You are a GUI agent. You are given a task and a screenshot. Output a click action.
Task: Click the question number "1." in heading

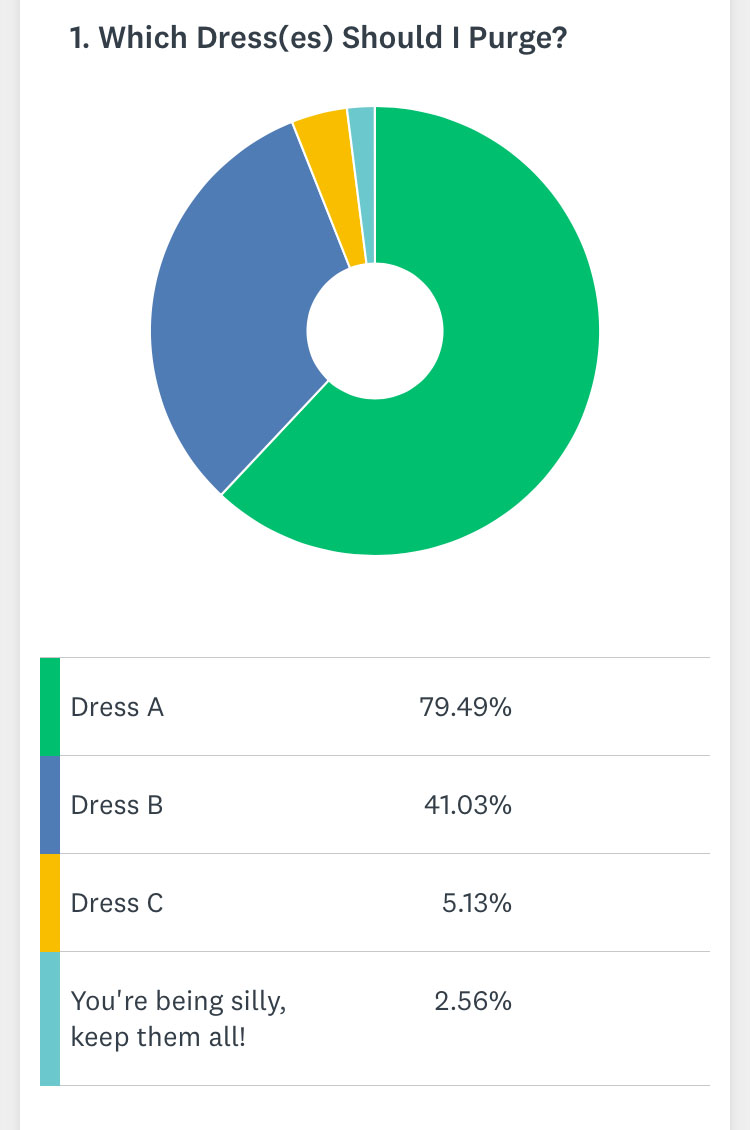point(79,40)
